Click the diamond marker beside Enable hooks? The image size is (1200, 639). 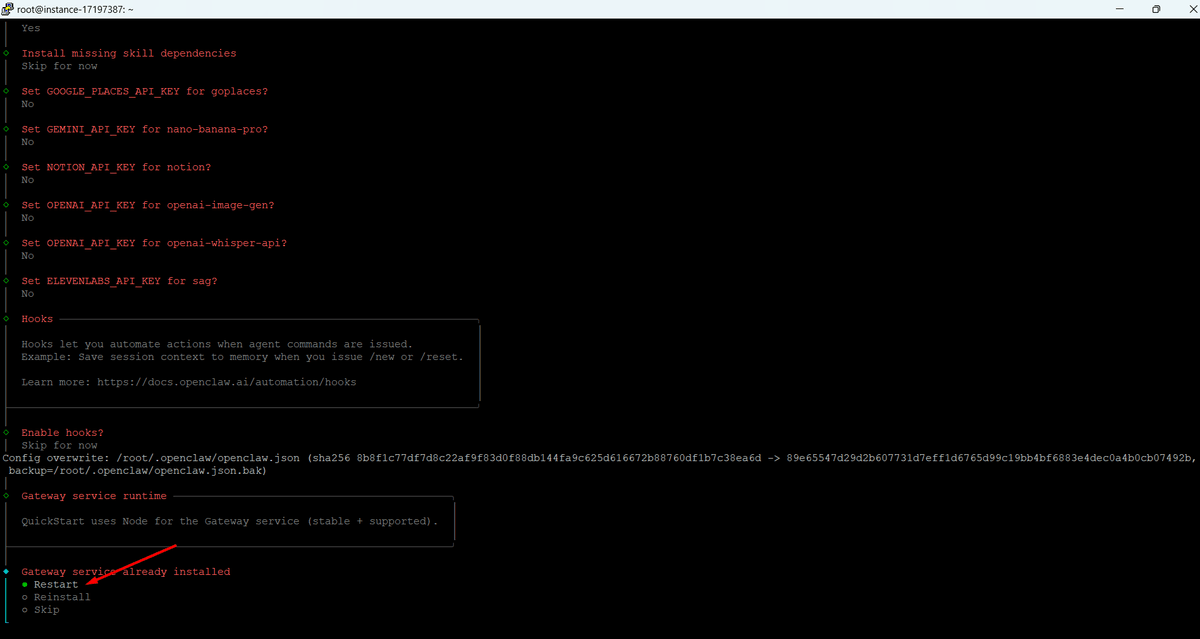coord(6,433)
